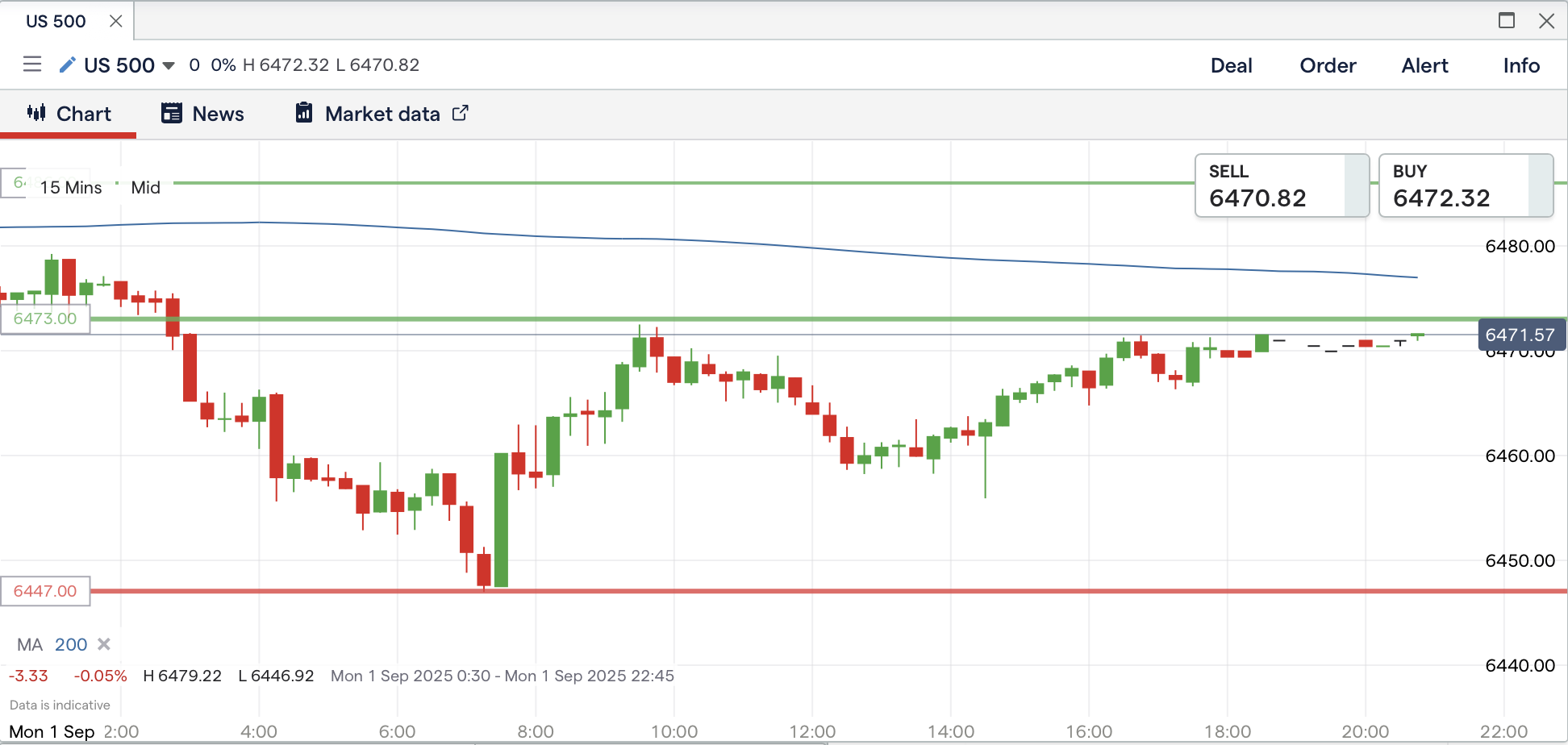This screenshot has width=1568, height=745.
Task: Open the 15 Mins timeframe selector
Action: (x=71, y=188)
